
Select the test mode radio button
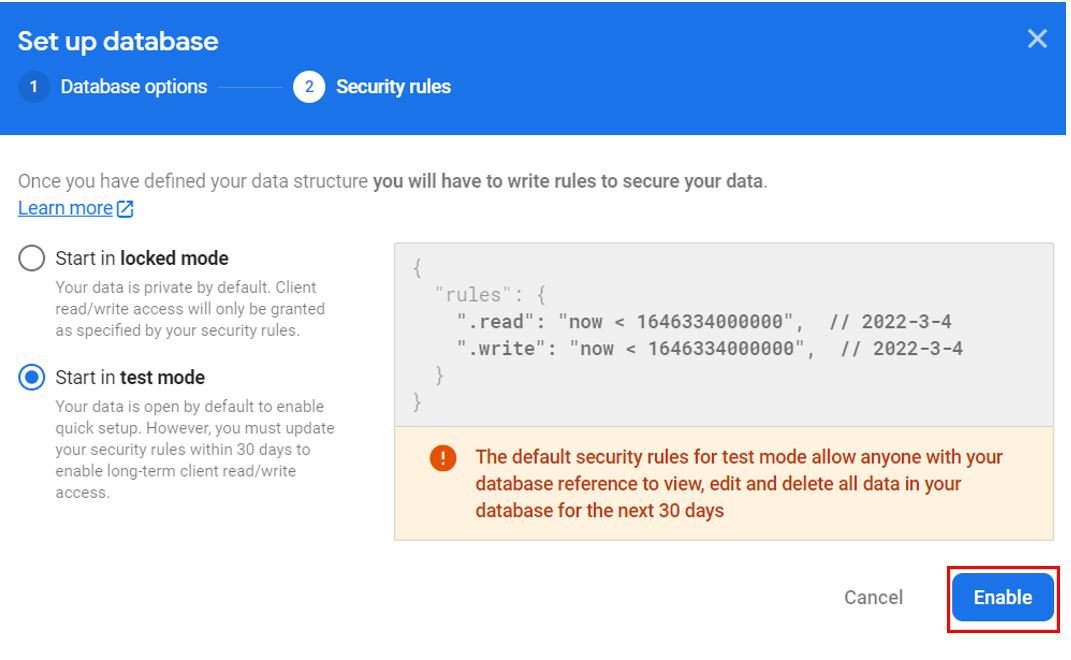pyautogui.click(x=31, y=377)
